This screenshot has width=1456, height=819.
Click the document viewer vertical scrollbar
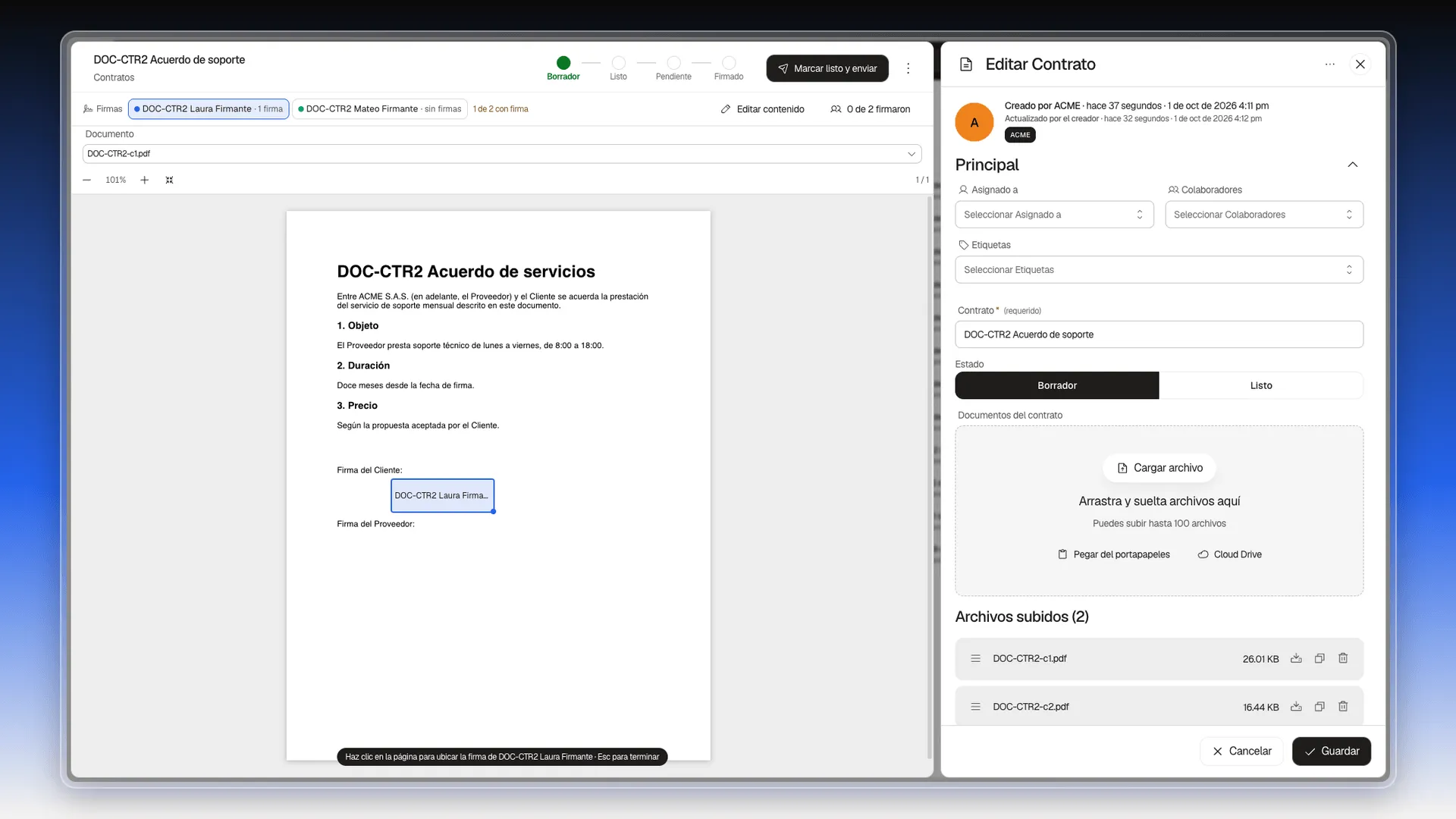[930, 478]
